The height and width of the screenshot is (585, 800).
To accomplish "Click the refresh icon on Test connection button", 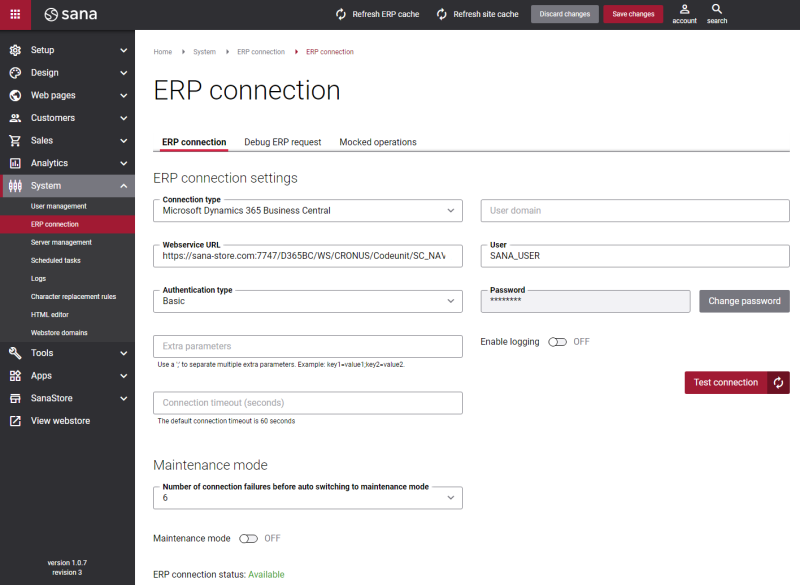I will [x=778, y=383].
